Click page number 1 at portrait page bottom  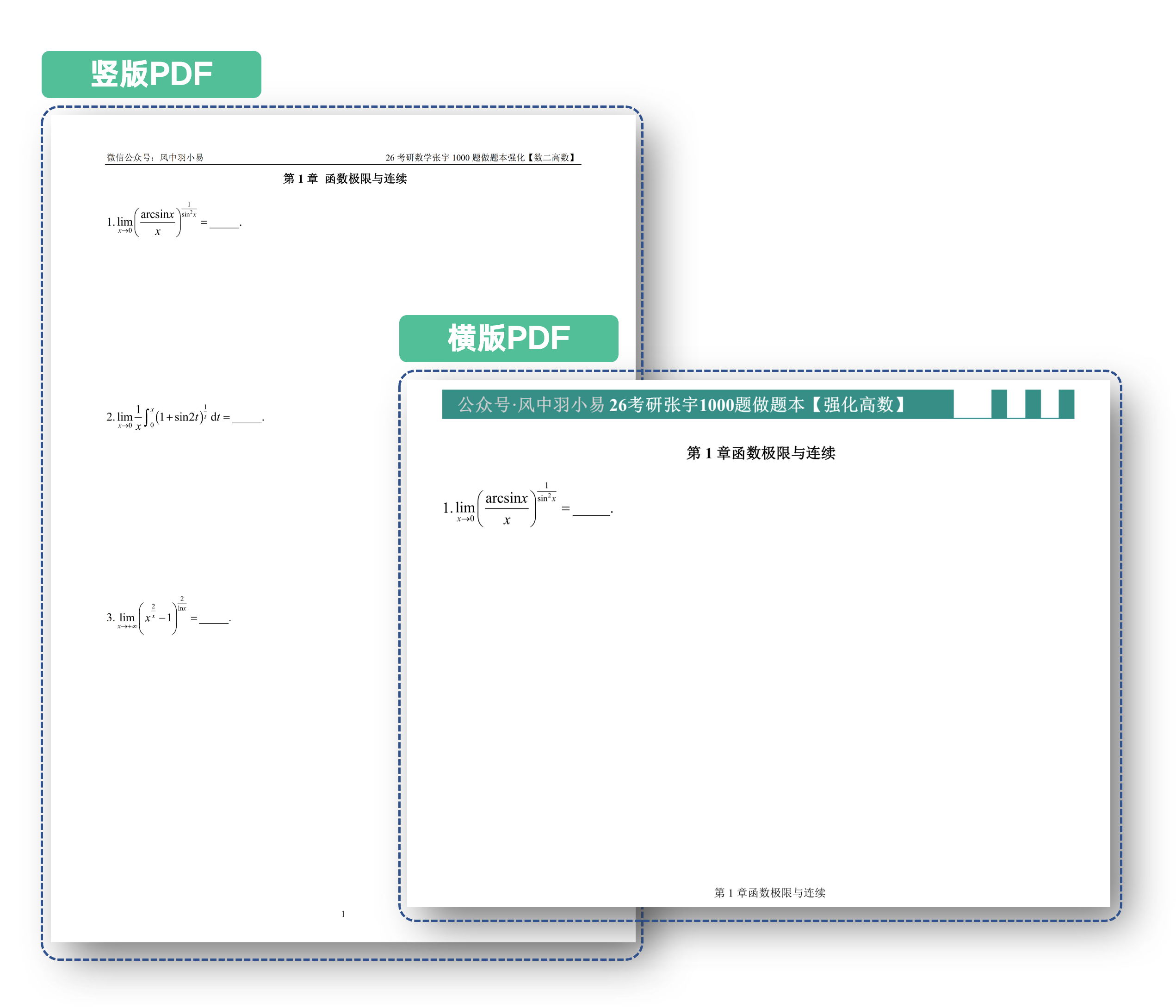click(343, 914)
